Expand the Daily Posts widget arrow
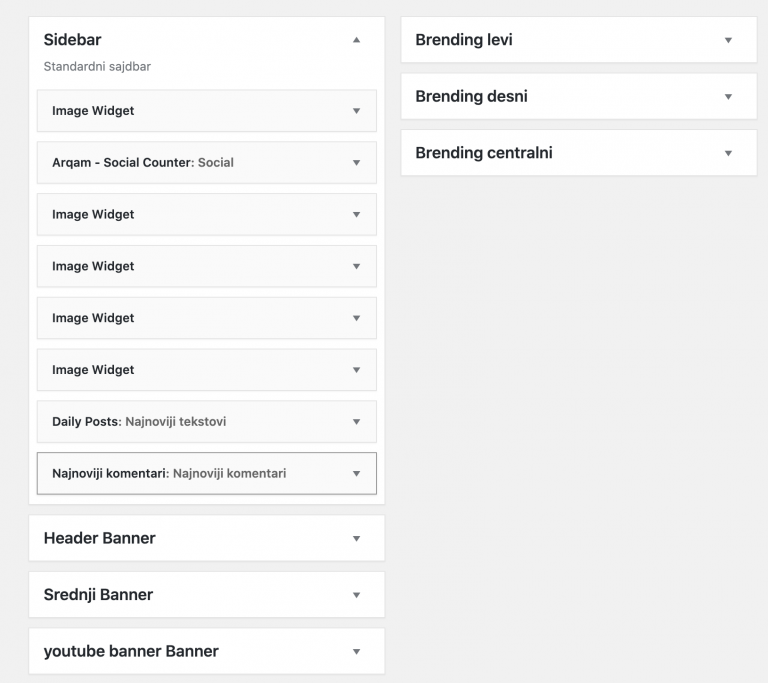This screenshot has width=768, height=683. [357, 422]
